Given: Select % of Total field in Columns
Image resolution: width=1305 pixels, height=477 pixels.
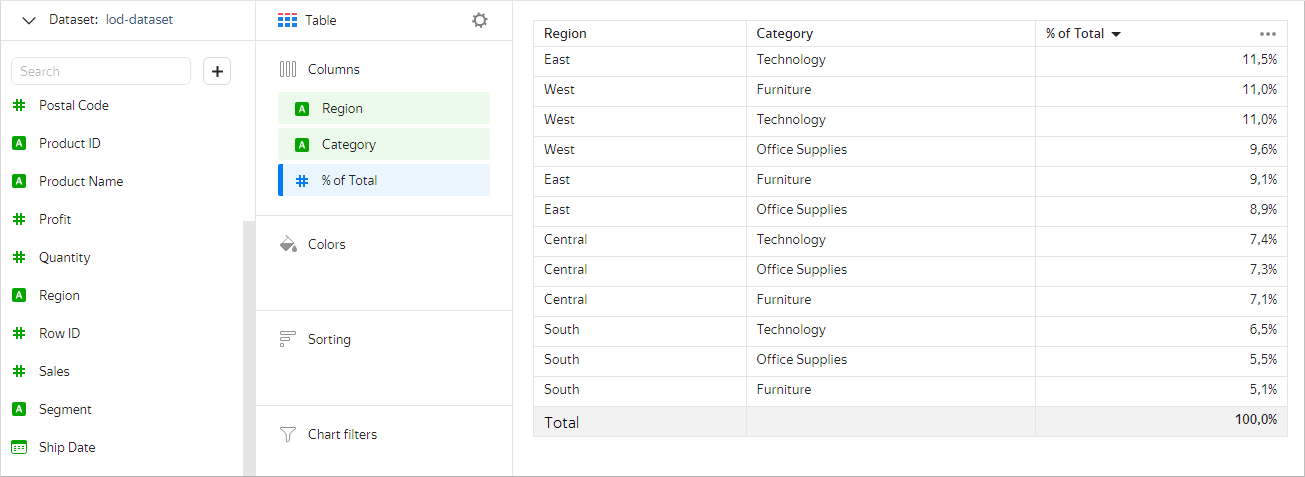Looking at the screenshot, I should 384,180.
